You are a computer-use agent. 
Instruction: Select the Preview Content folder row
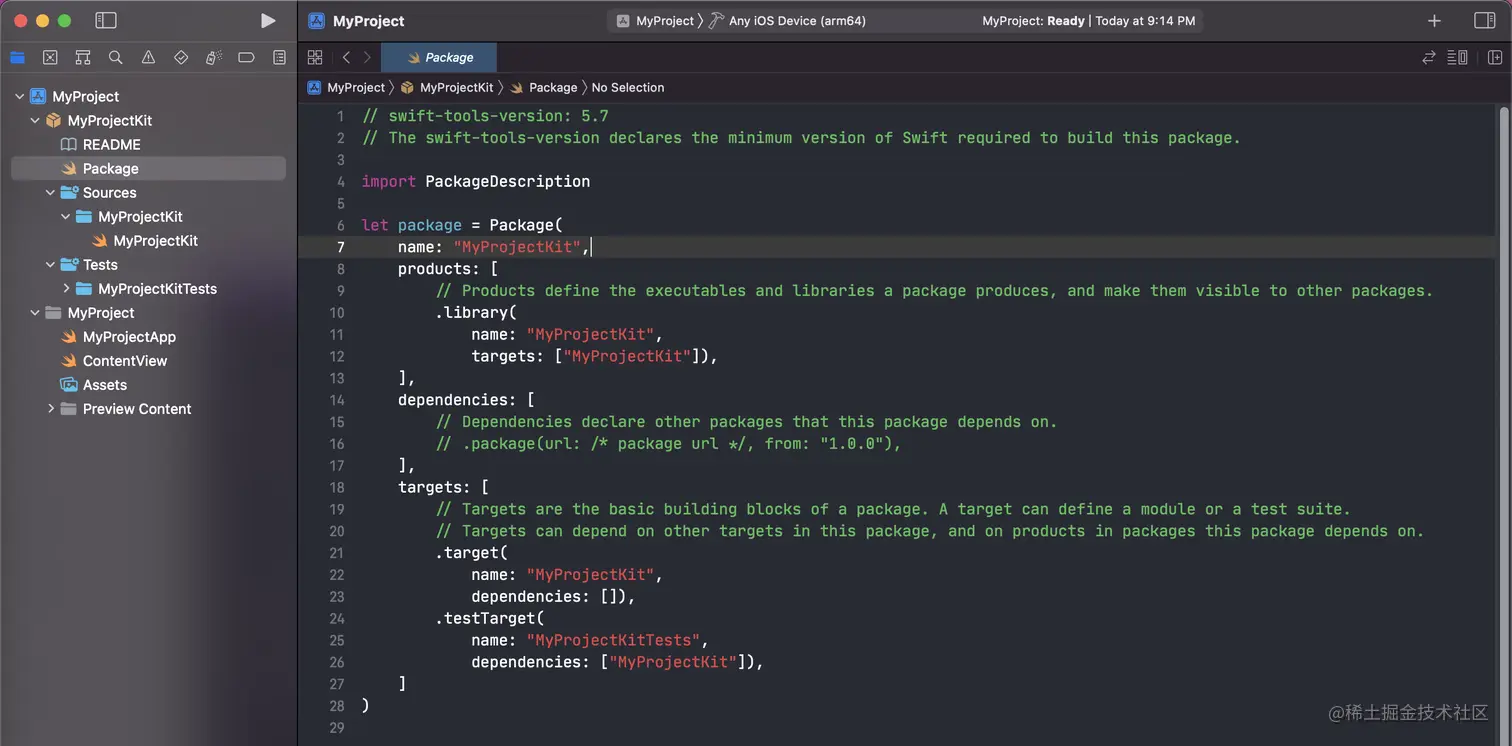pos(148,409)
